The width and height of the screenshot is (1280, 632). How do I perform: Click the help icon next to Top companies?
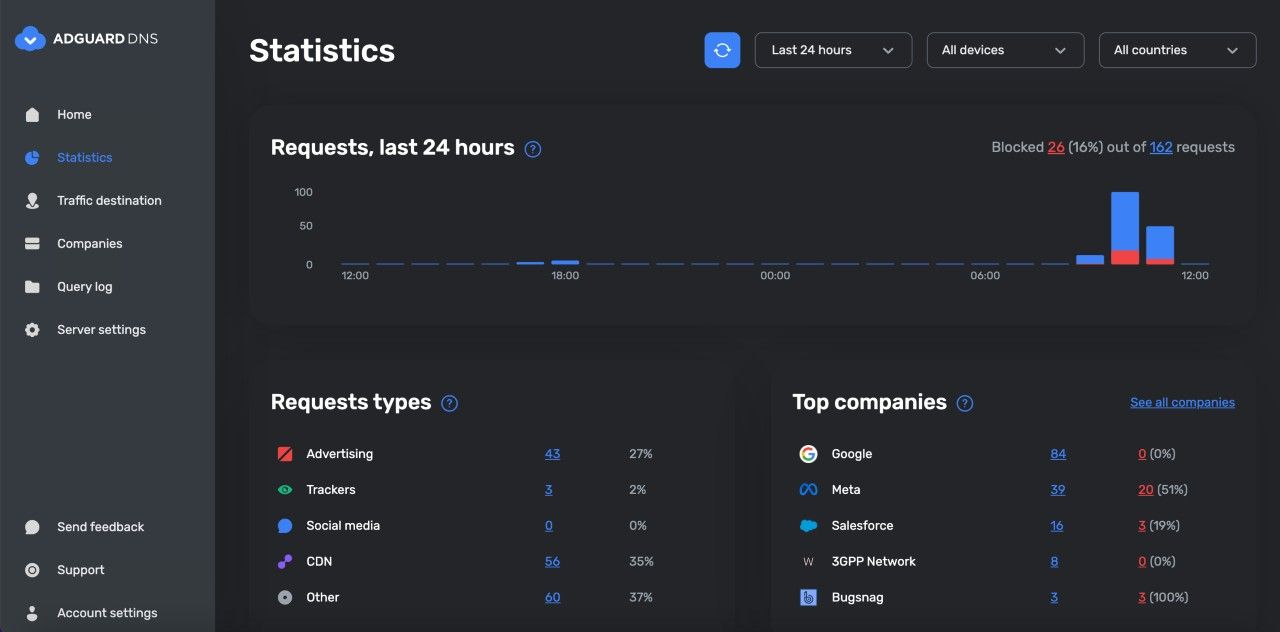click(965, 403)
